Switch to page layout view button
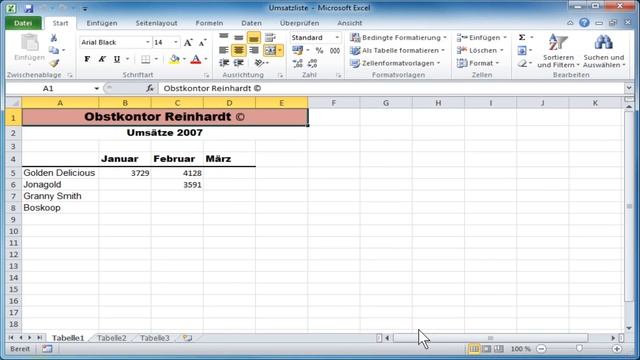This screenshot has width=640, height=360. coord(487,349)
